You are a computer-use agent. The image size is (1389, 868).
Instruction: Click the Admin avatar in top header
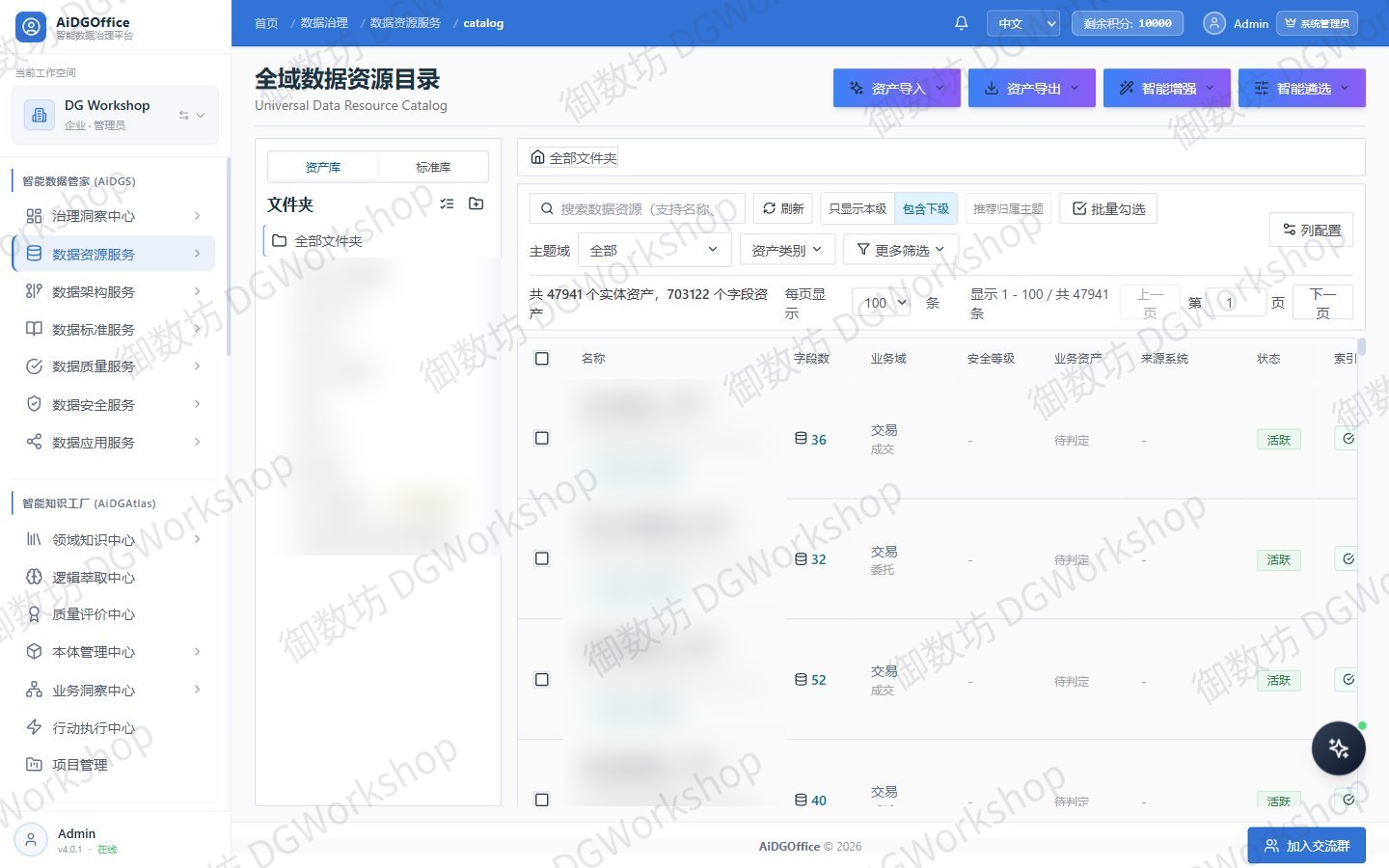(x=1214, y=23)
